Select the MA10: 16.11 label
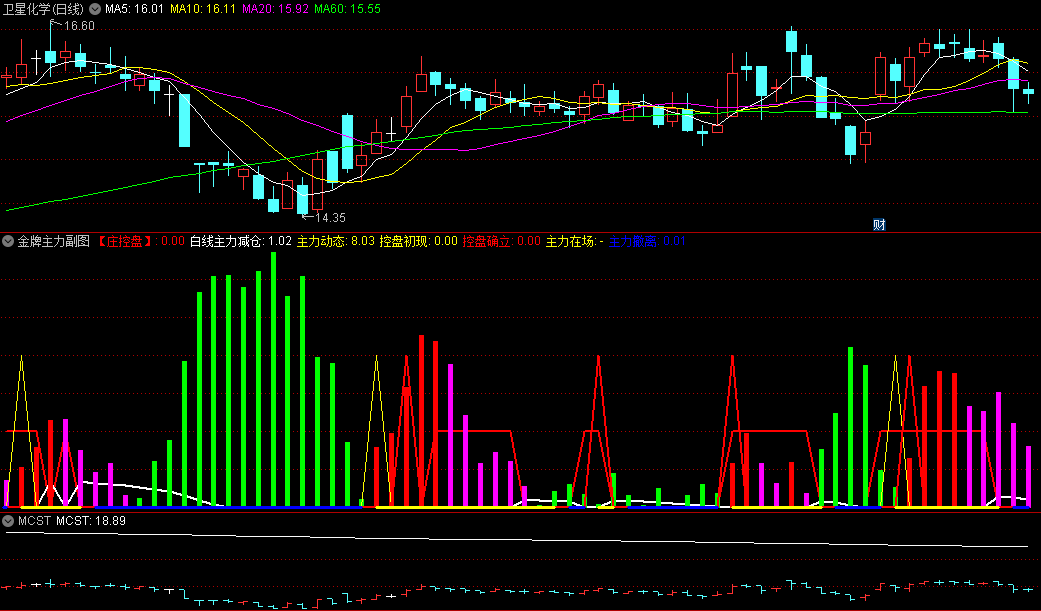 pyautogui.click(x=203, y=9)
